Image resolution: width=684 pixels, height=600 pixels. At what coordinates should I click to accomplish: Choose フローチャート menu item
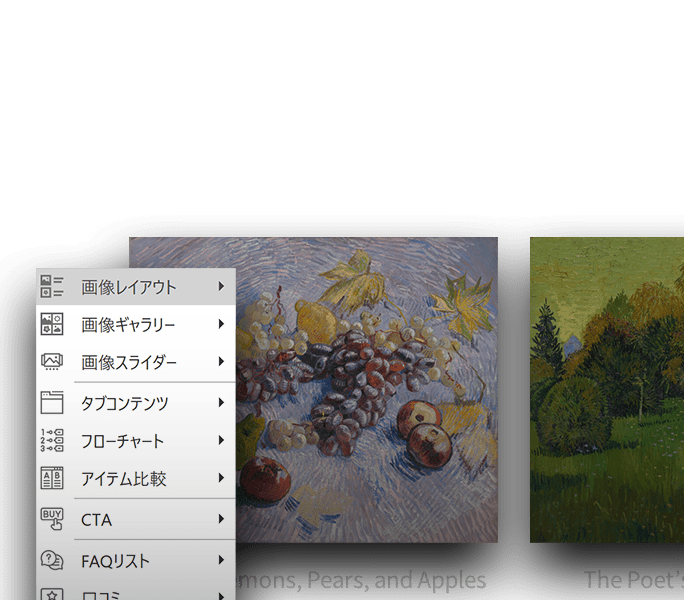coord(136,440)
